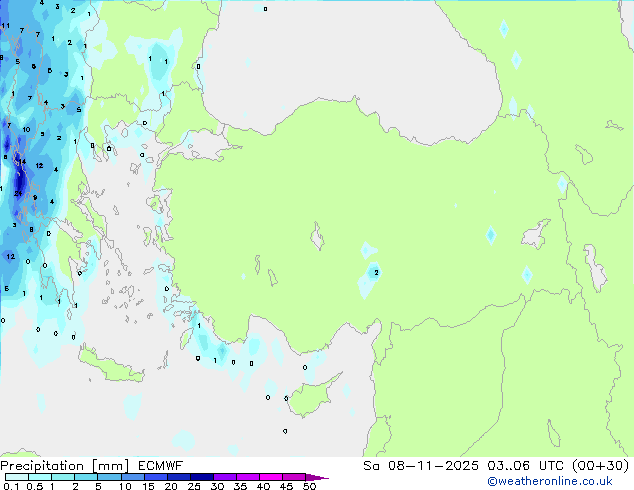Select the 25–30 mm dark navy legend swatch

click(x=201, y=477)
